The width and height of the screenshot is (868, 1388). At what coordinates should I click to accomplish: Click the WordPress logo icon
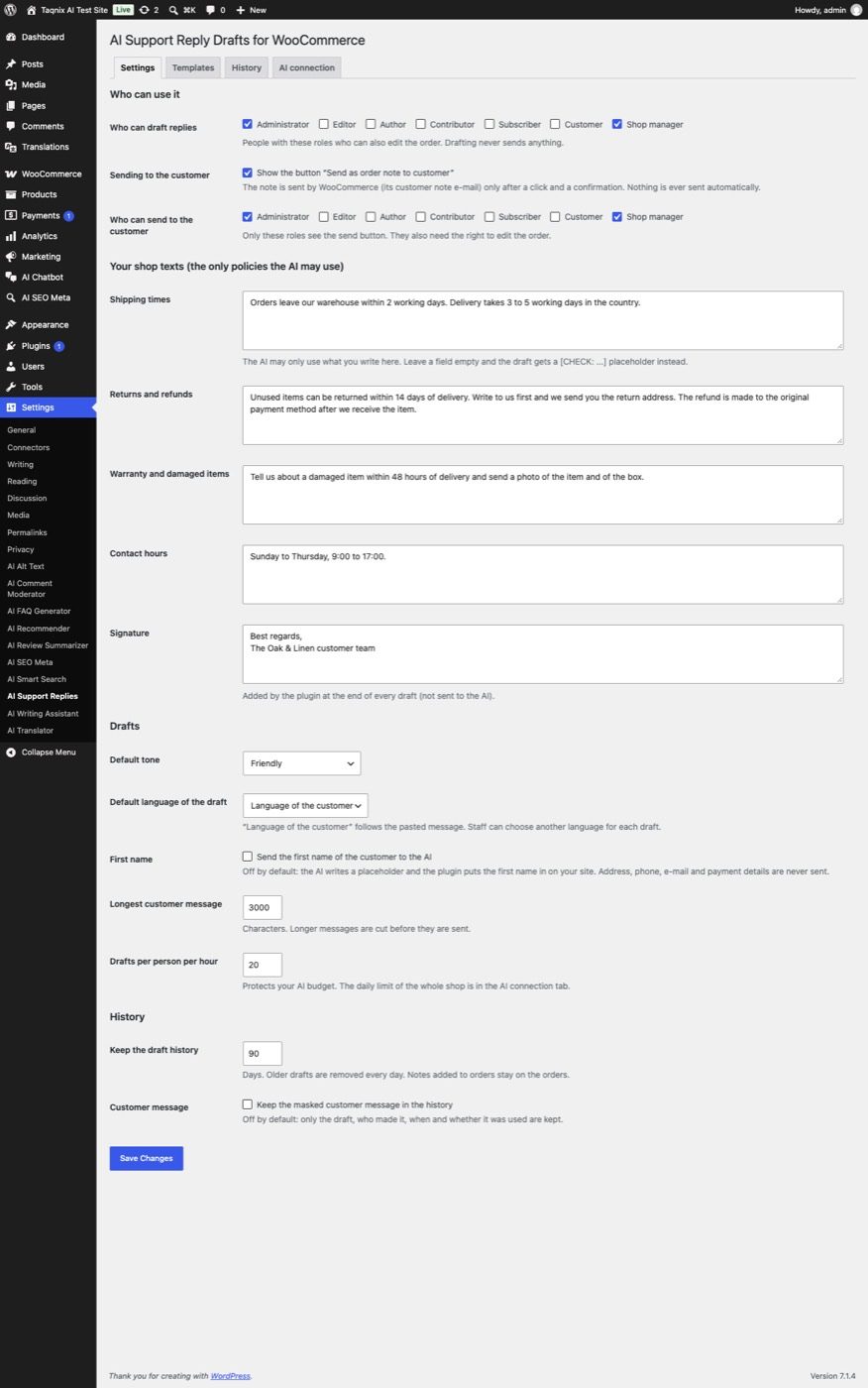[x=10, y=10]
